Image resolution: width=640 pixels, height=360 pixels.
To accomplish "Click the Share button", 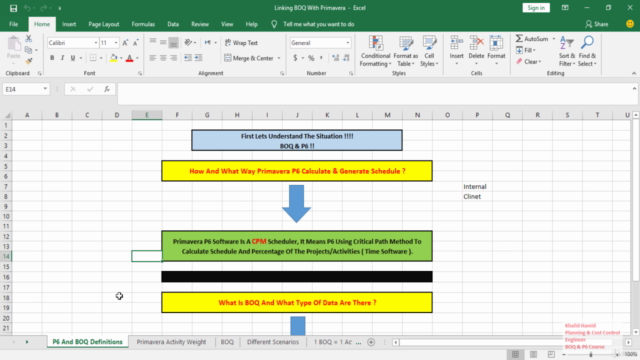I will pos(597,24).
